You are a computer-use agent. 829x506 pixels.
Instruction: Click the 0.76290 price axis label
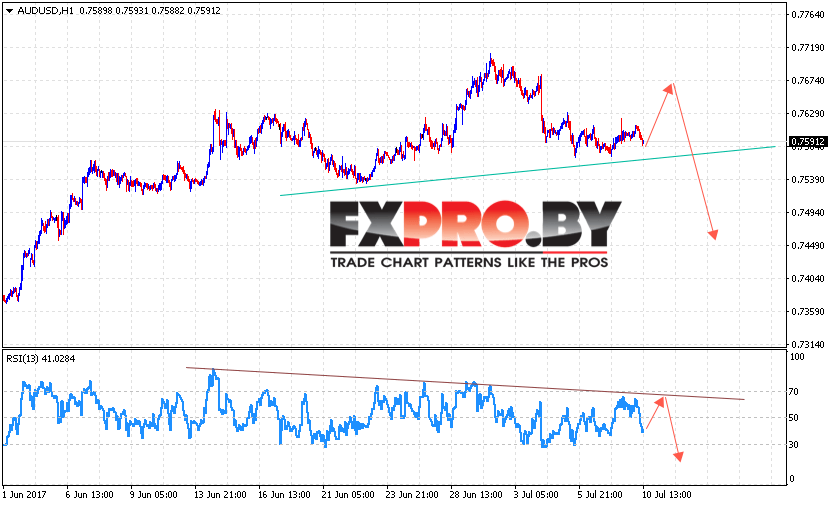[x=808, y=114]
